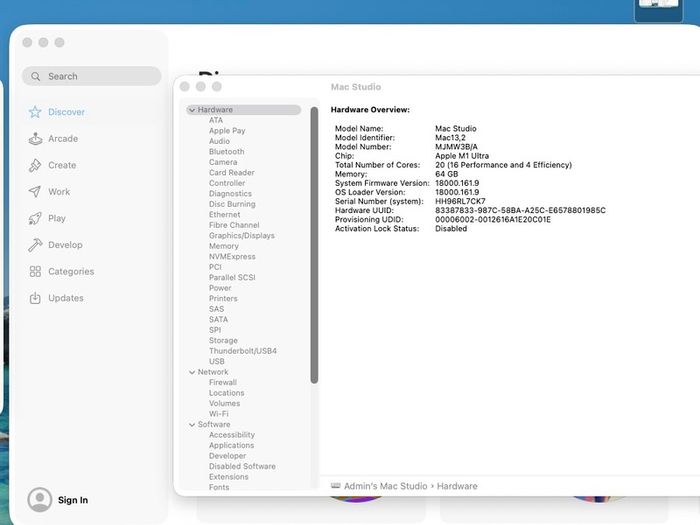
Task: Click the Play rocket icon in App Store
Action: 35,218
